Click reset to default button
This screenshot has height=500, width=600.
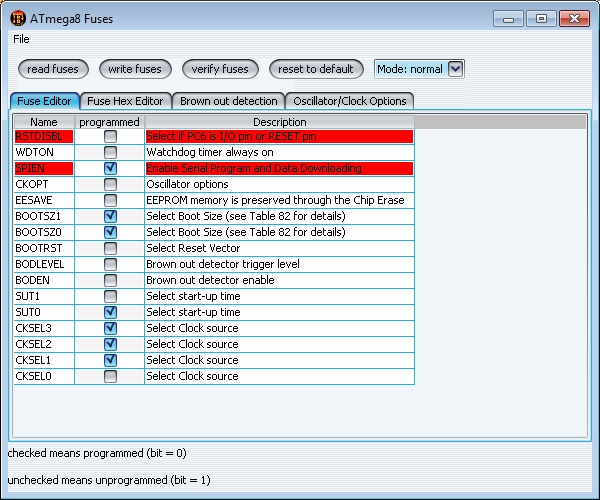tap(316, 69)
